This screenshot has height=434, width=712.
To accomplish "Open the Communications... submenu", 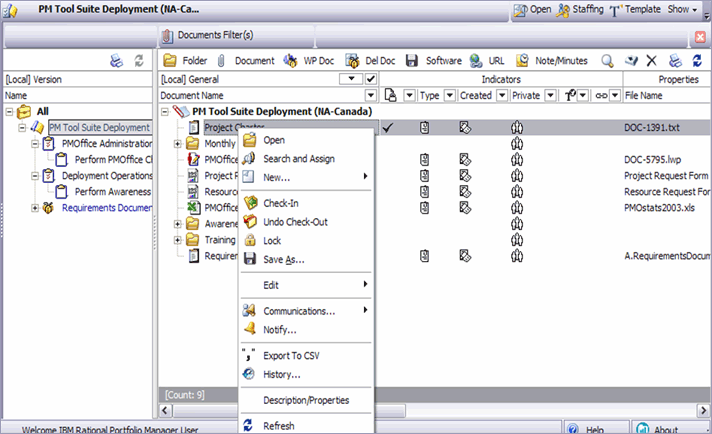I will pos(307,311).
